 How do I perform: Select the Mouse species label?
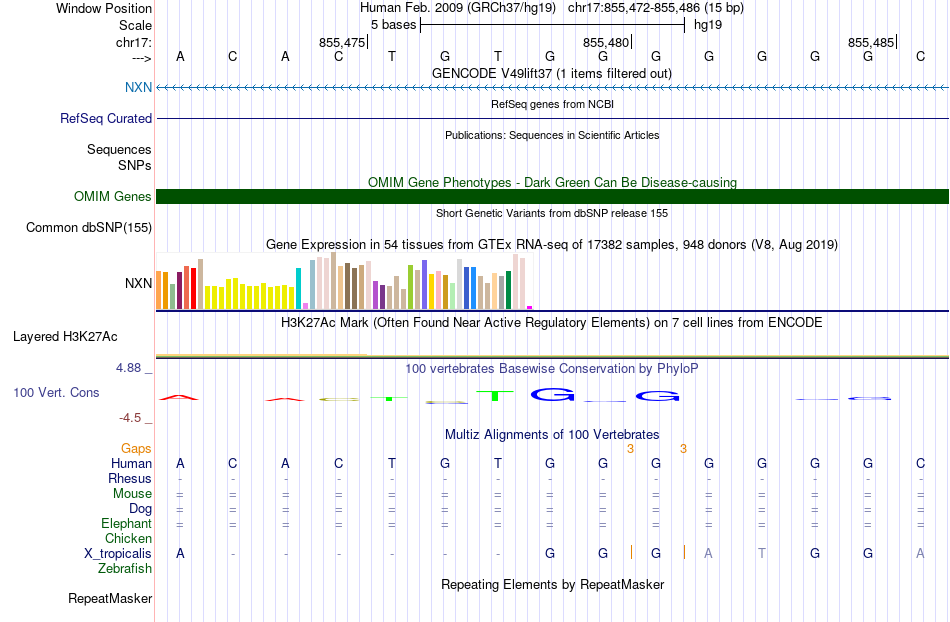click(x=132, y=493)
